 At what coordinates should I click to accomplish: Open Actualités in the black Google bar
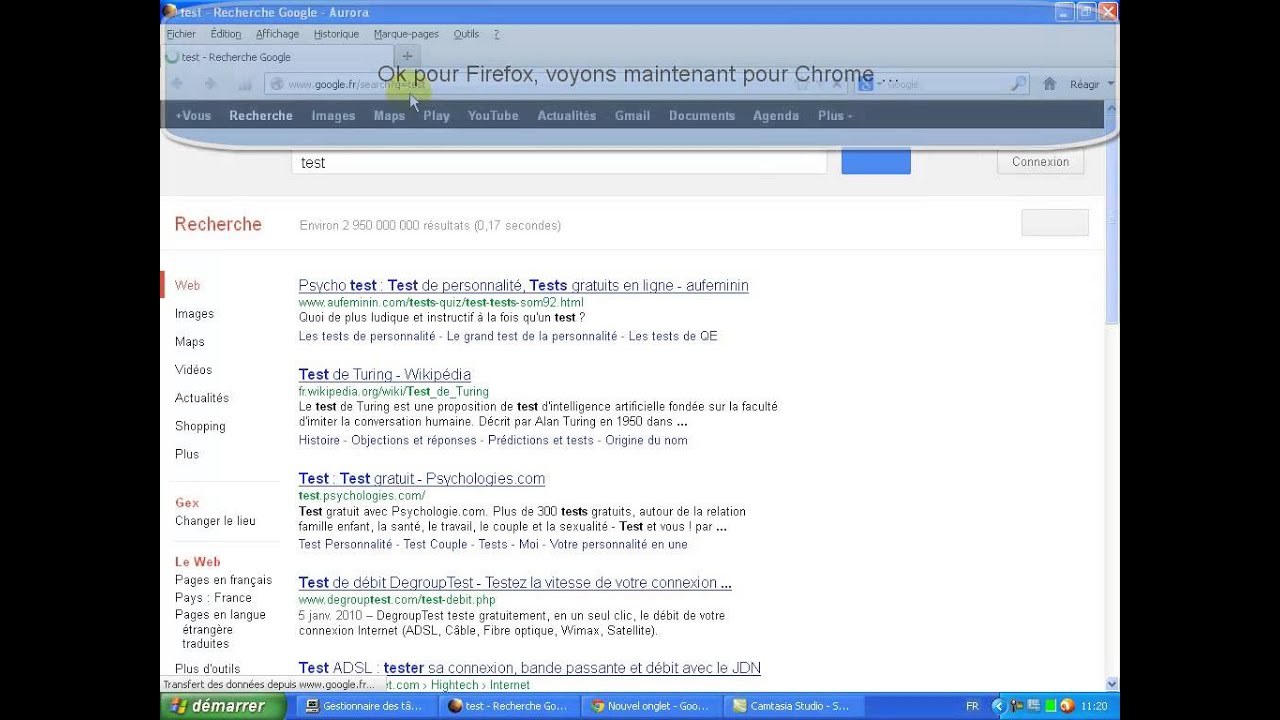tap(566, 116)
